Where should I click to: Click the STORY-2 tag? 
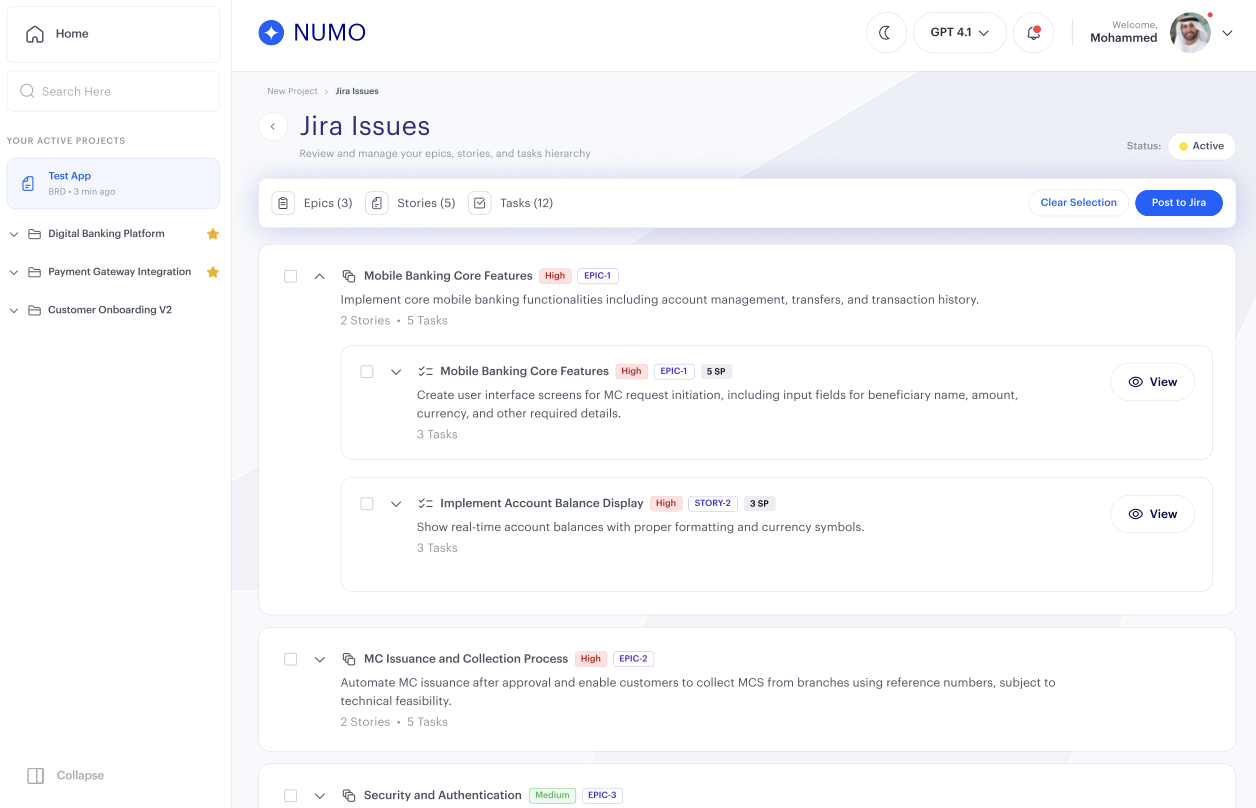[713, 504]
